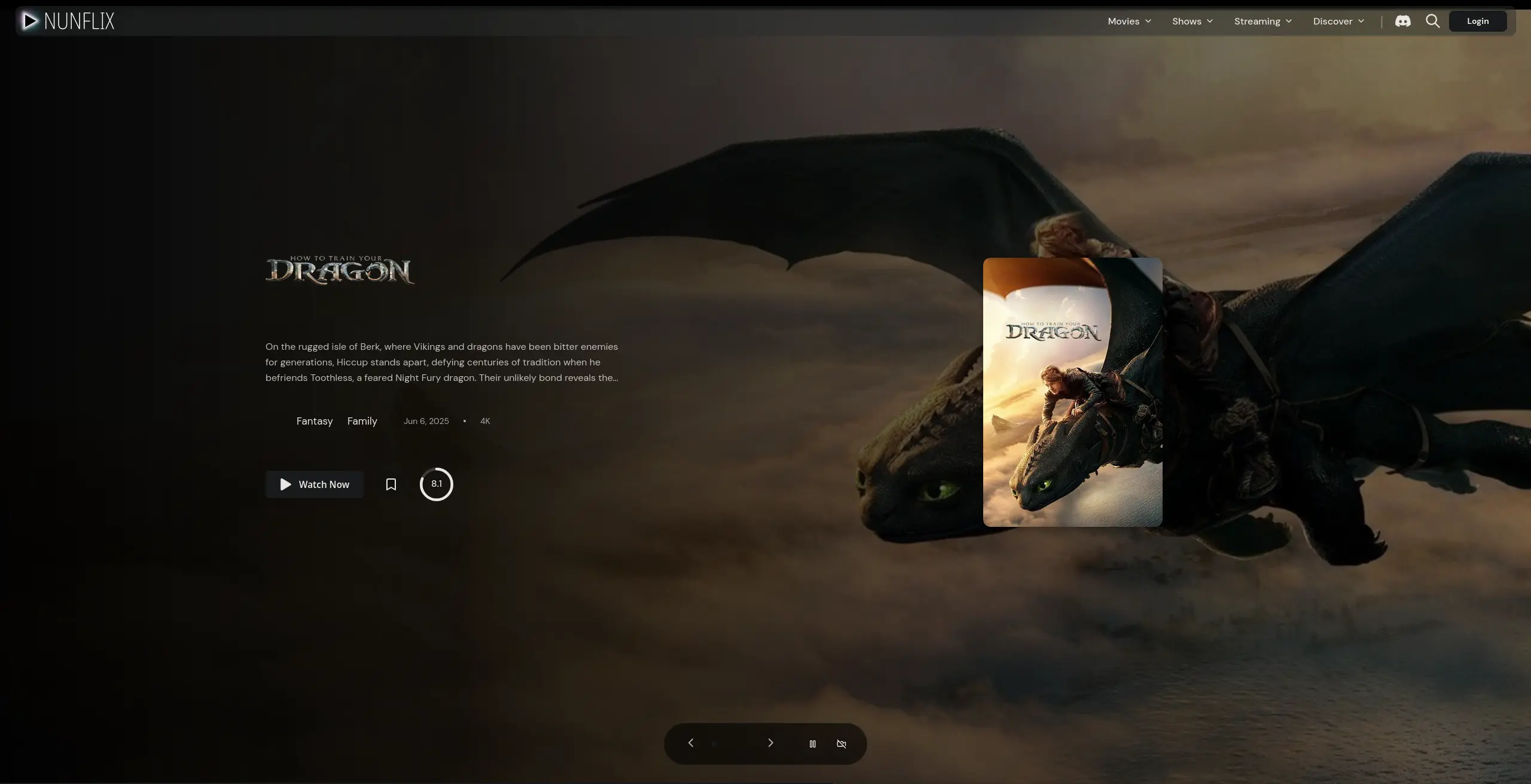
Task: Select the carousel slide indicator dot
Action: (x=714, y=744)
